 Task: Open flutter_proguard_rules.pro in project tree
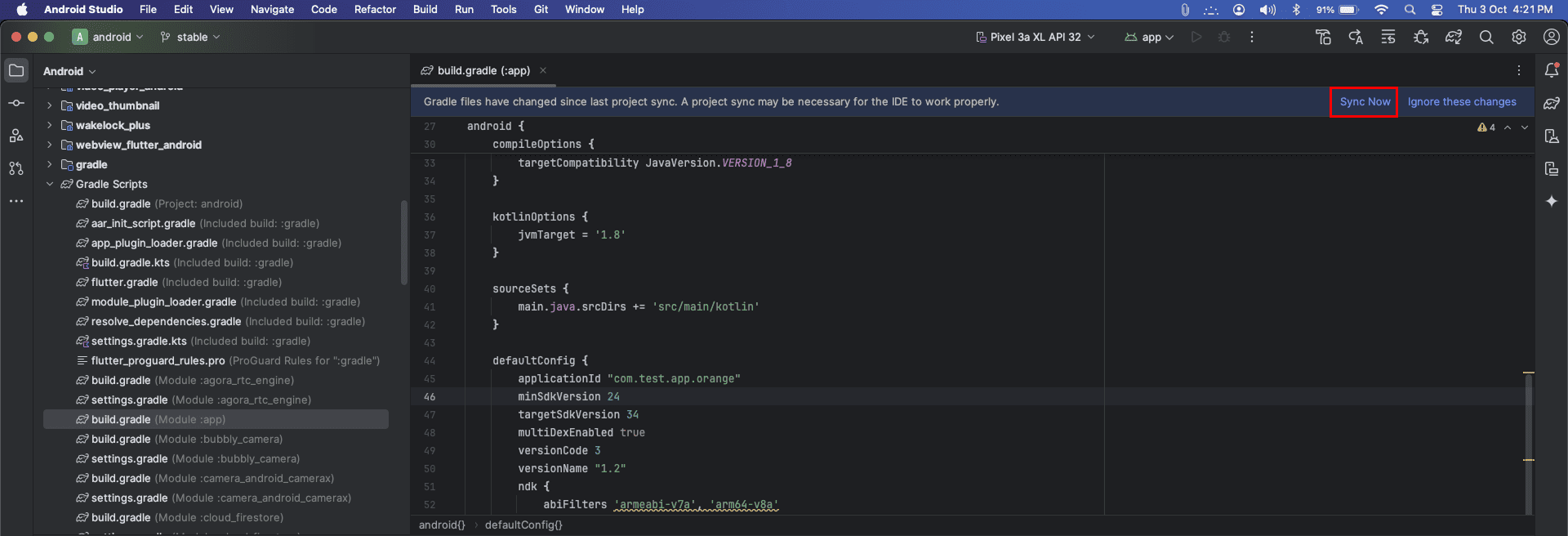[x=158, y=361]
